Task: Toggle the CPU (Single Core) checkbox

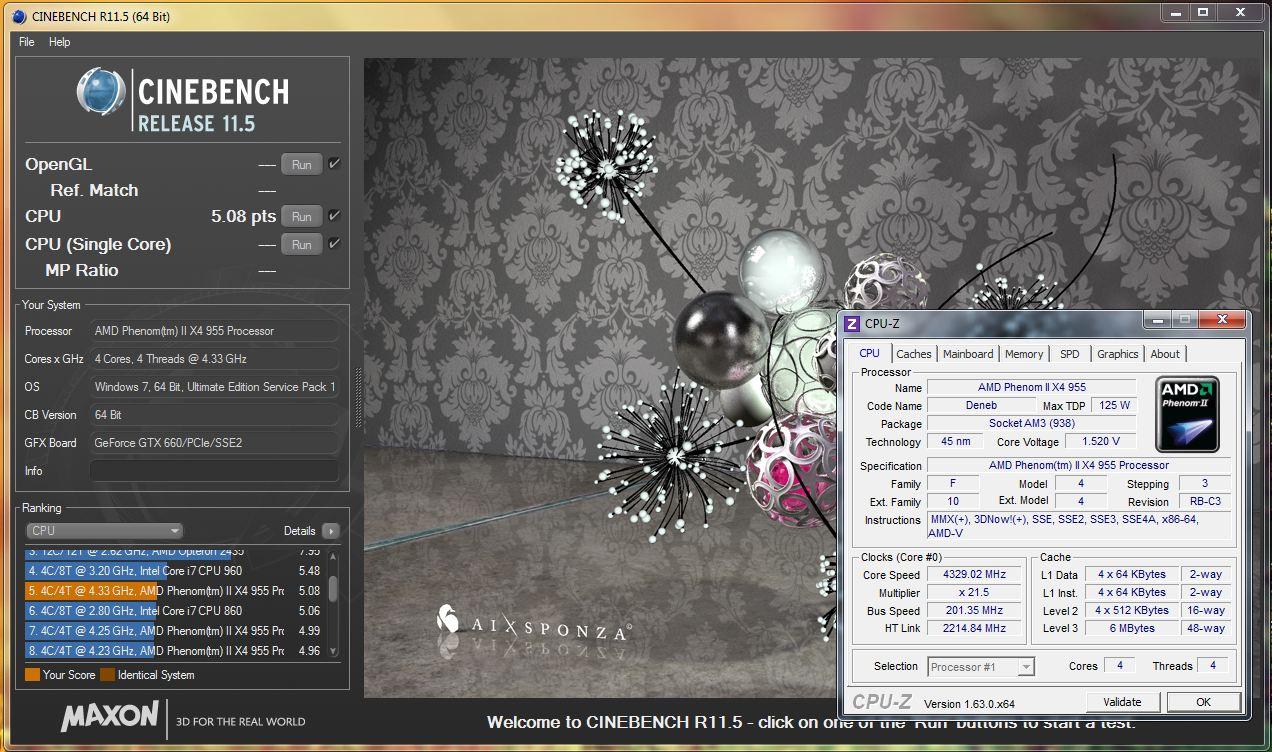Action: click(x=335, y=243)
